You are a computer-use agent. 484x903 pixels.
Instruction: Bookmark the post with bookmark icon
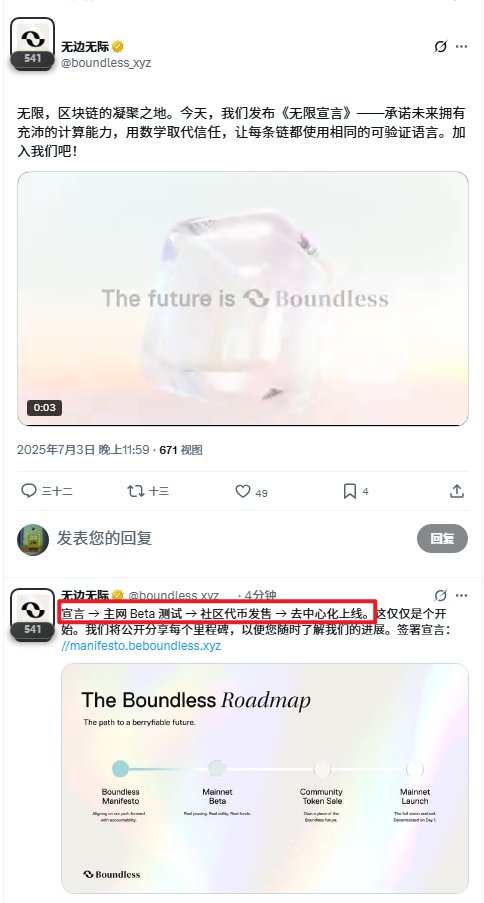click(350, 491)
